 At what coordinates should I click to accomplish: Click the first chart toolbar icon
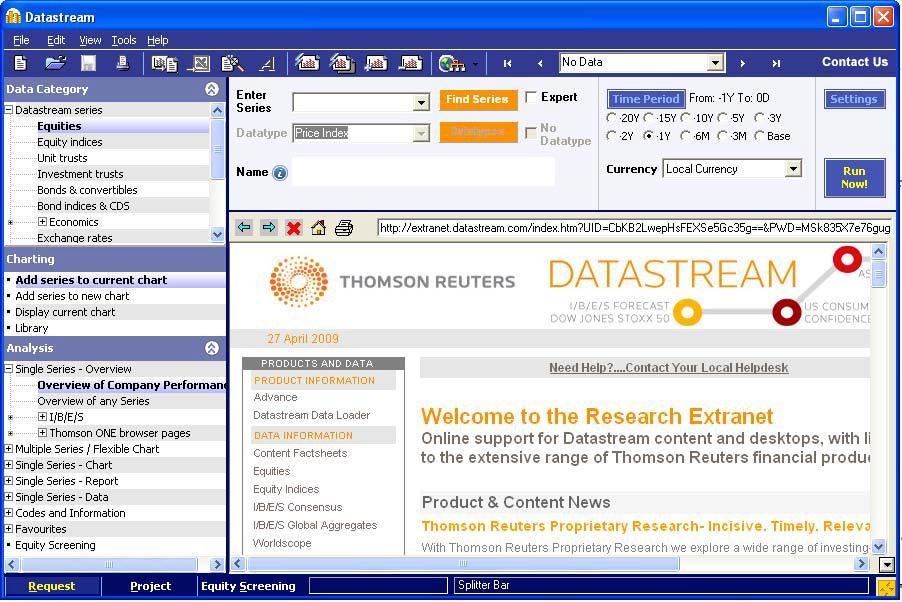click(307, 62)
